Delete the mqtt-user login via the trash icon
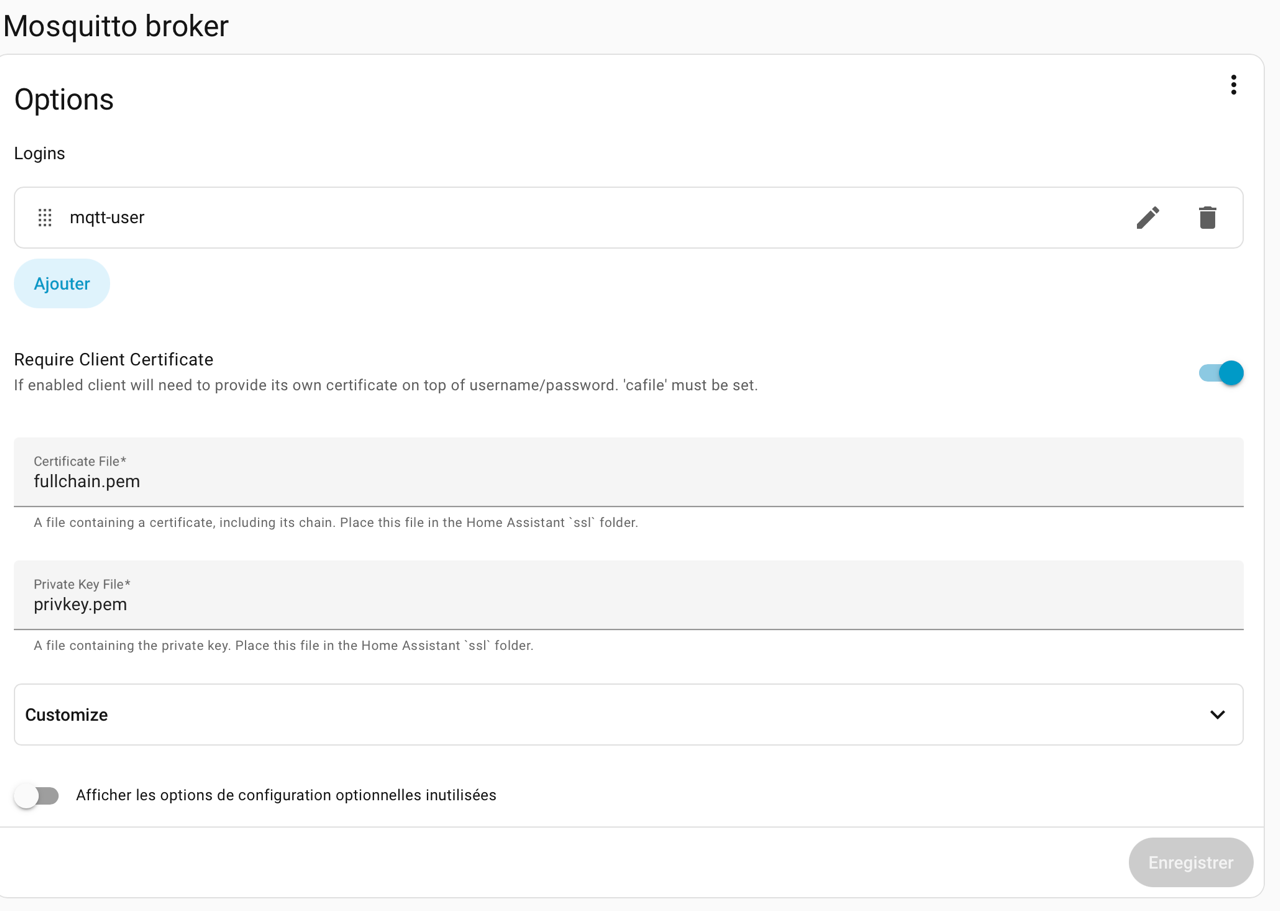The width and height of the screenshot is (1280, 911). tap(1207, 218)
